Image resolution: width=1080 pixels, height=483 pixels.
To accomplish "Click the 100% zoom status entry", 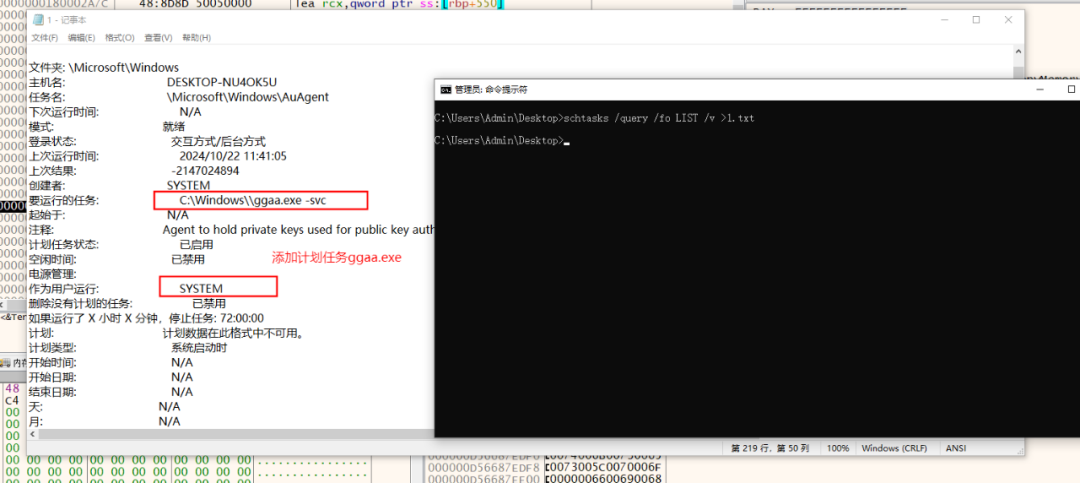I will tap(838, 448).
